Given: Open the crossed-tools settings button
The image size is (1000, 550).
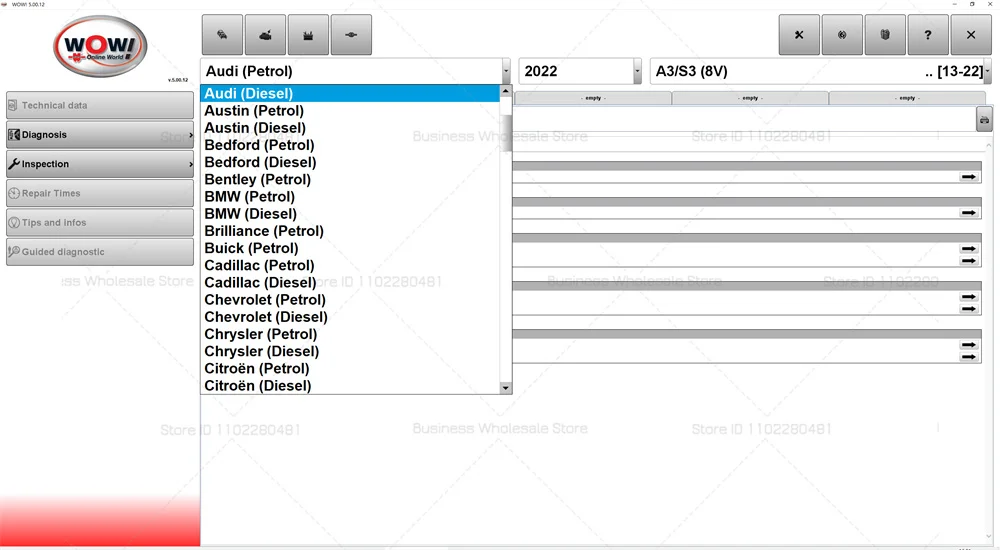Looking at the screenshot, I should [x=798, y=35].
